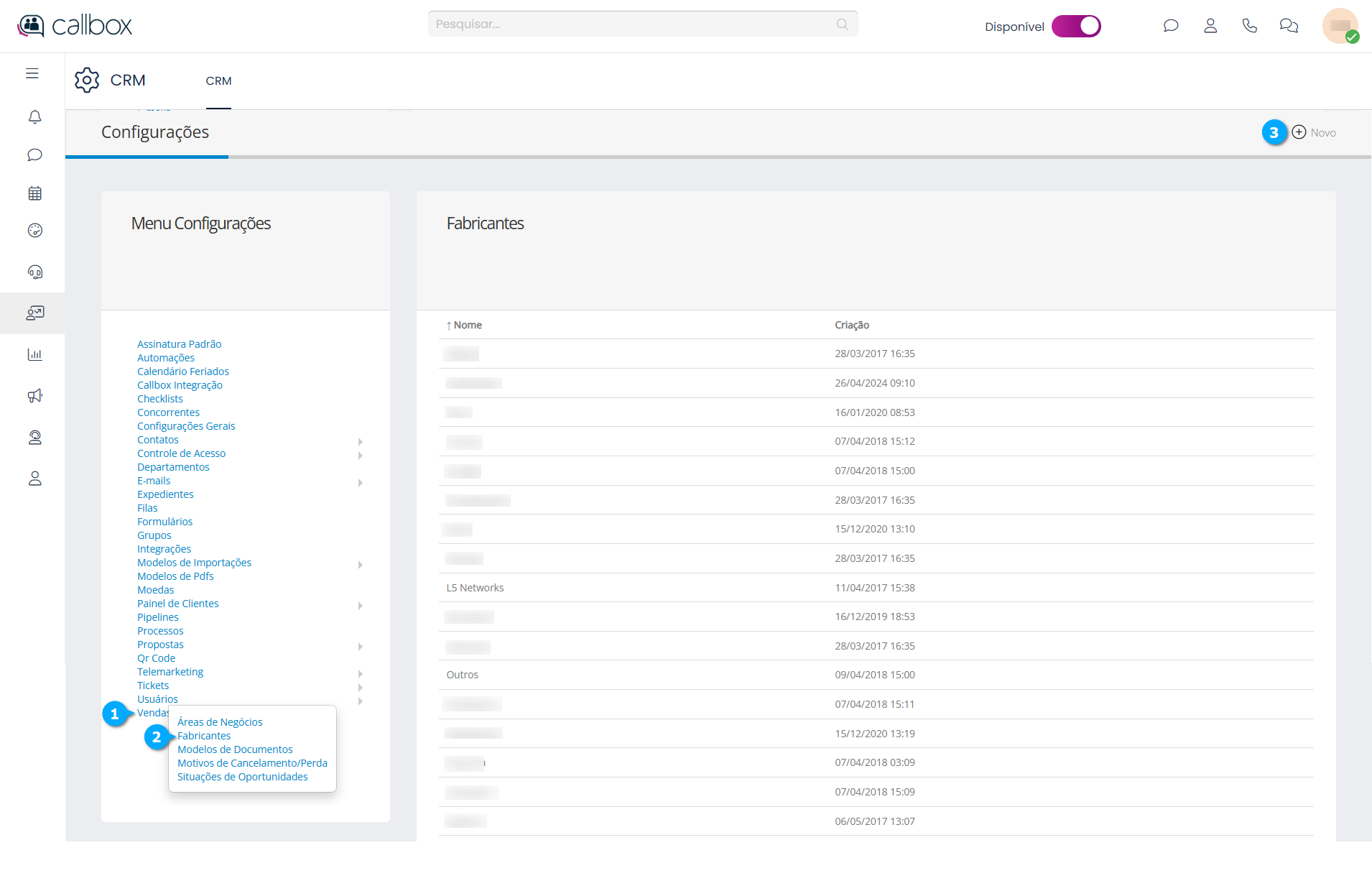1372x886 pixels.
Task: Click the phone icon in the top bar
Action: click(1249, 26)
